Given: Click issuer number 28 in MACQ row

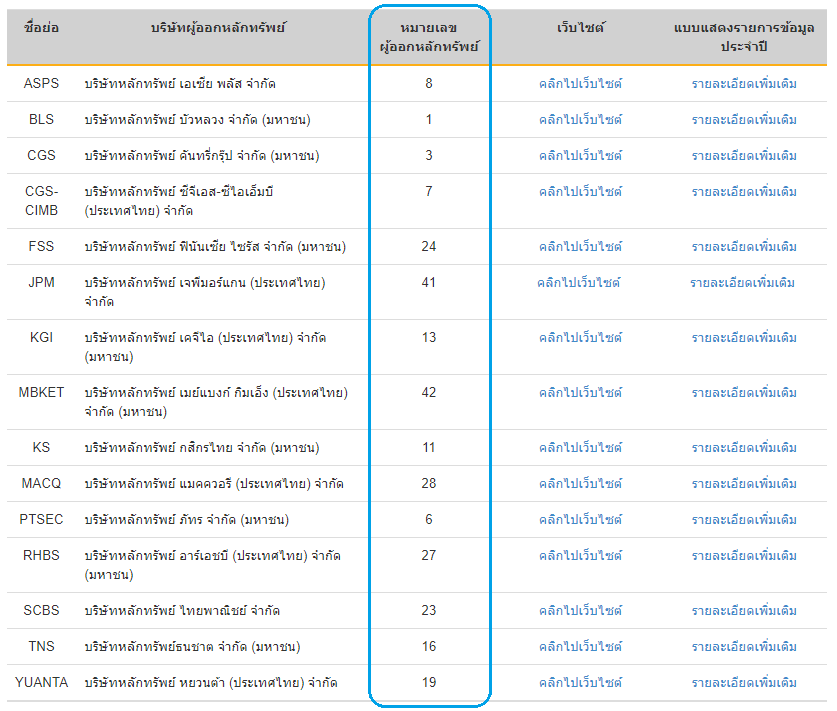Looking at the screenshot, I should [x=429, y=484].
